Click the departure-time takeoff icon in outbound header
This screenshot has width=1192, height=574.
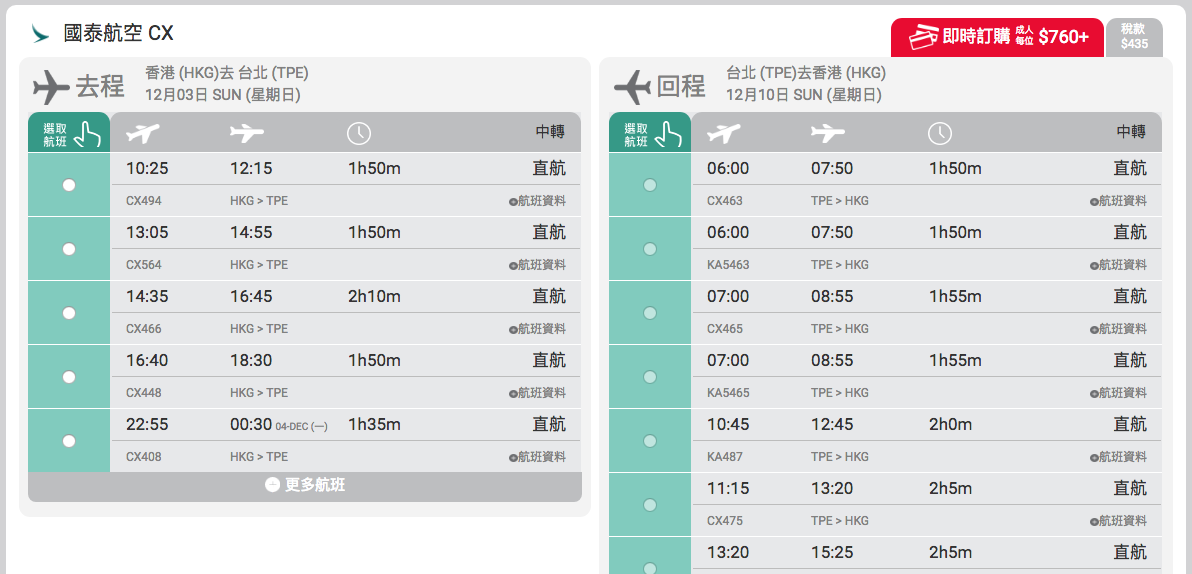pos(143,134)
